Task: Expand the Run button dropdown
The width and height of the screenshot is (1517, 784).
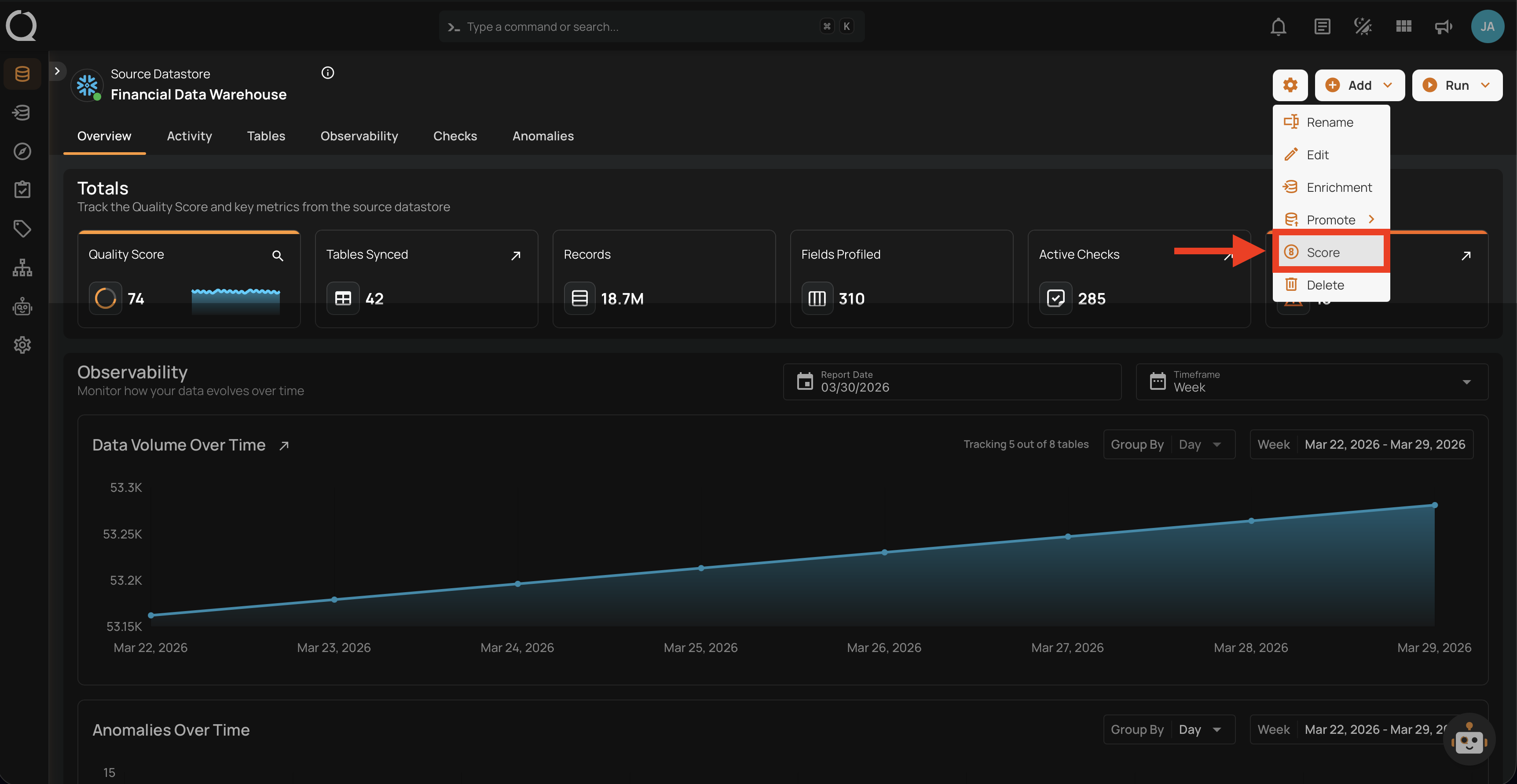Action: point(1485,85)
